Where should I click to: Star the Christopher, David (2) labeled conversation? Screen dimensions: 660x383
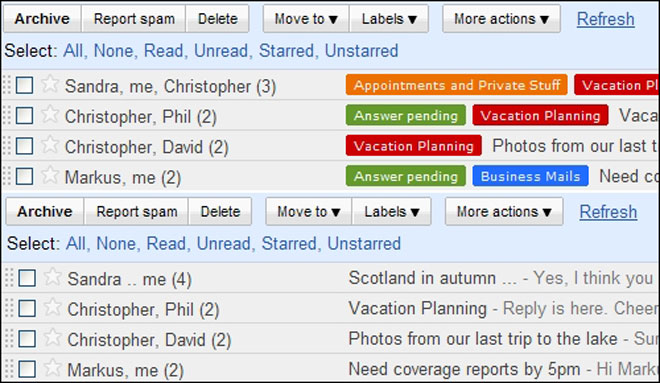50,145
